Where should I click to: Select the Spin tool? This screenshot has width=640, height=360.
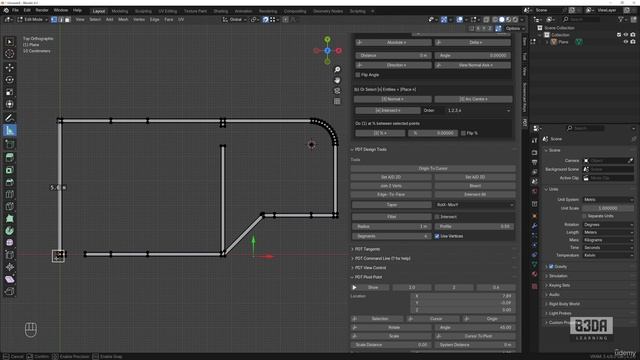point(9,231)
